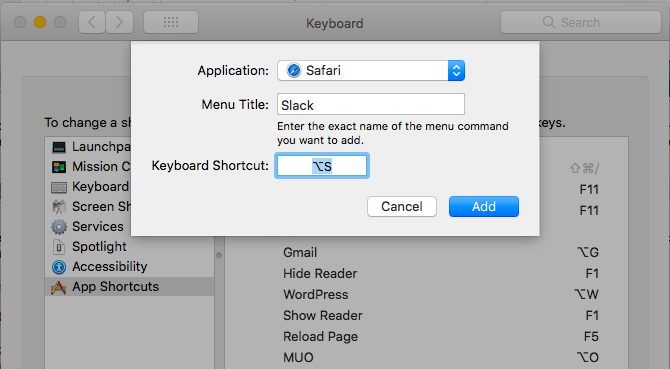Open the Spotlight category icon

tap(59, 247)
